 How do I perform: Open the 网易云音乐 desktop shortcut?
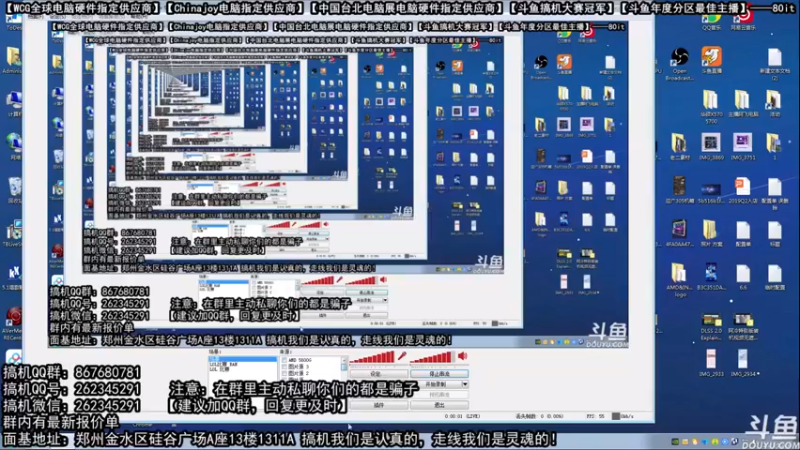pyautogui.click(x=743, y=22)
